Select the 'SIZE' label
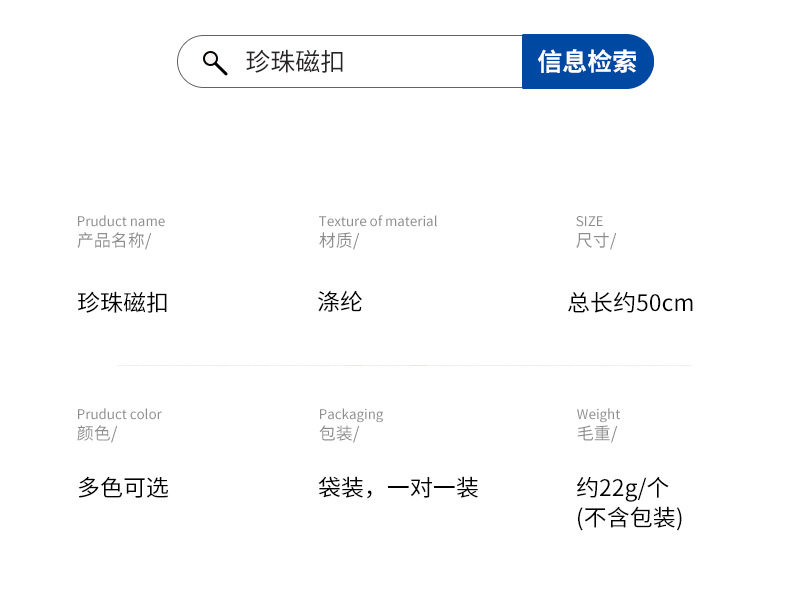The image size is (790, 597). 589,221
